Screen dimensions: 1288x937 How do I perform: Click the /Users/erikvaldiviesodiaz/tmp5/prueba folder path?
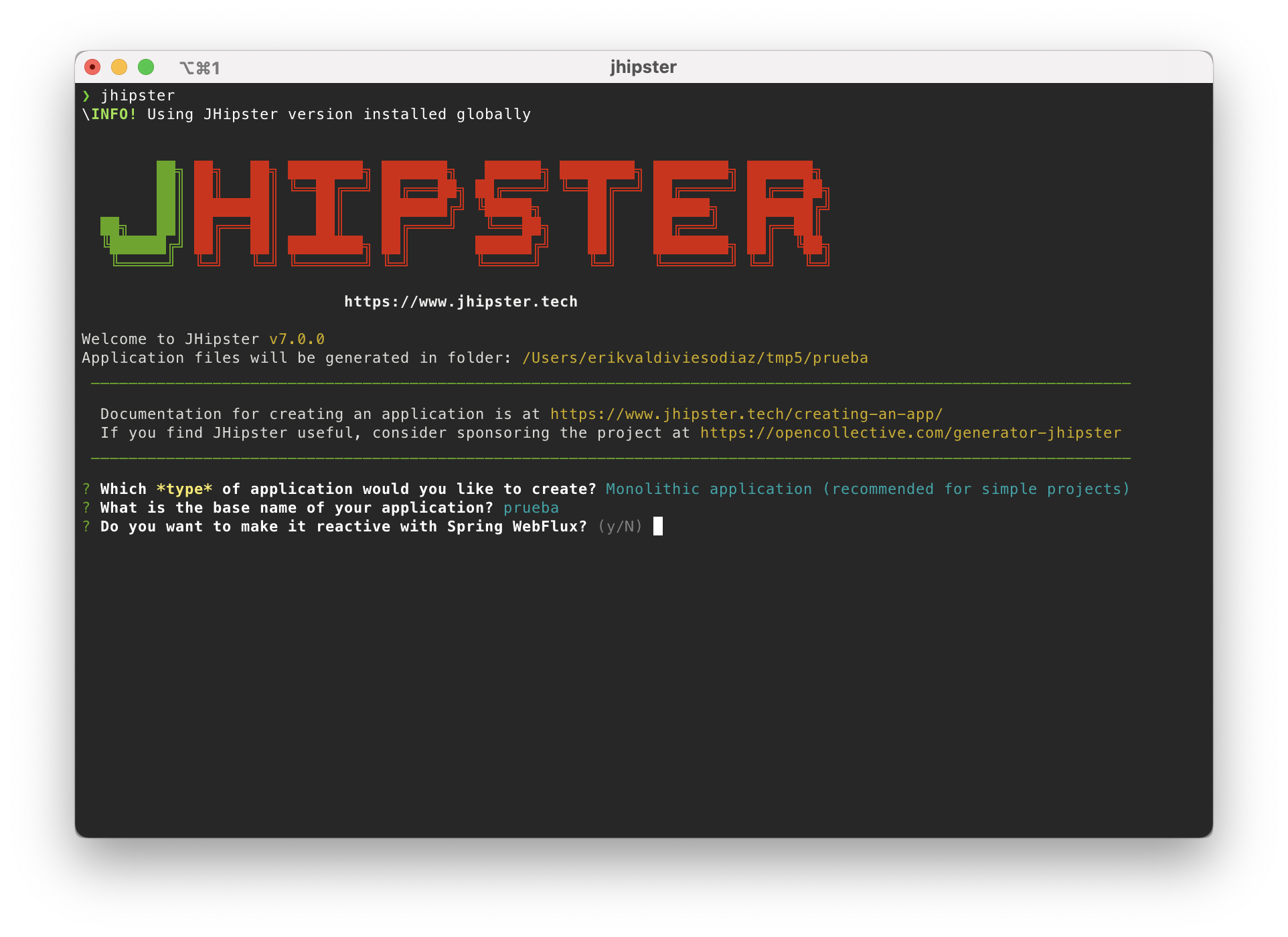tap(695, 358)
